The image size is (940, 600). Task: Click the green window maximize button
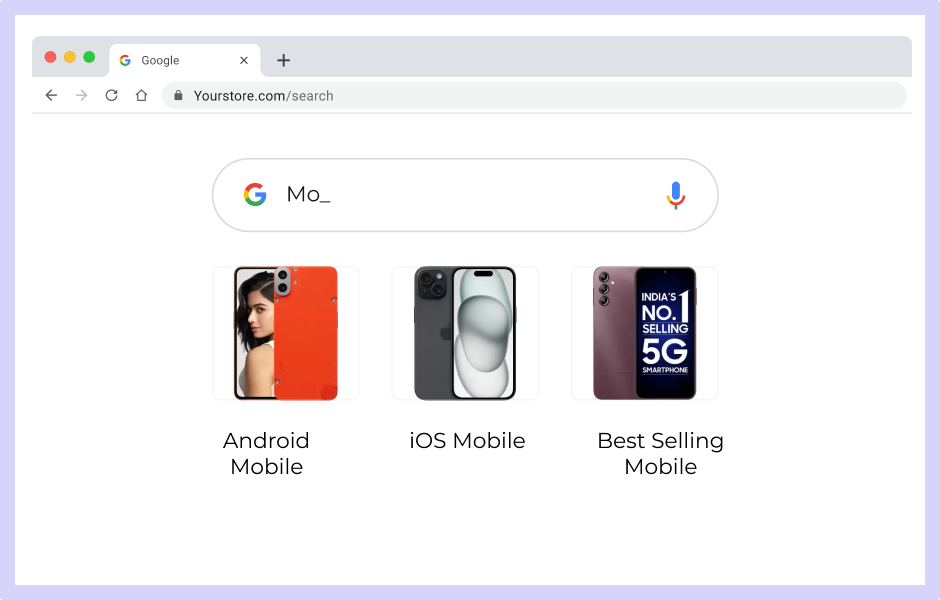[x=89, y=57]
